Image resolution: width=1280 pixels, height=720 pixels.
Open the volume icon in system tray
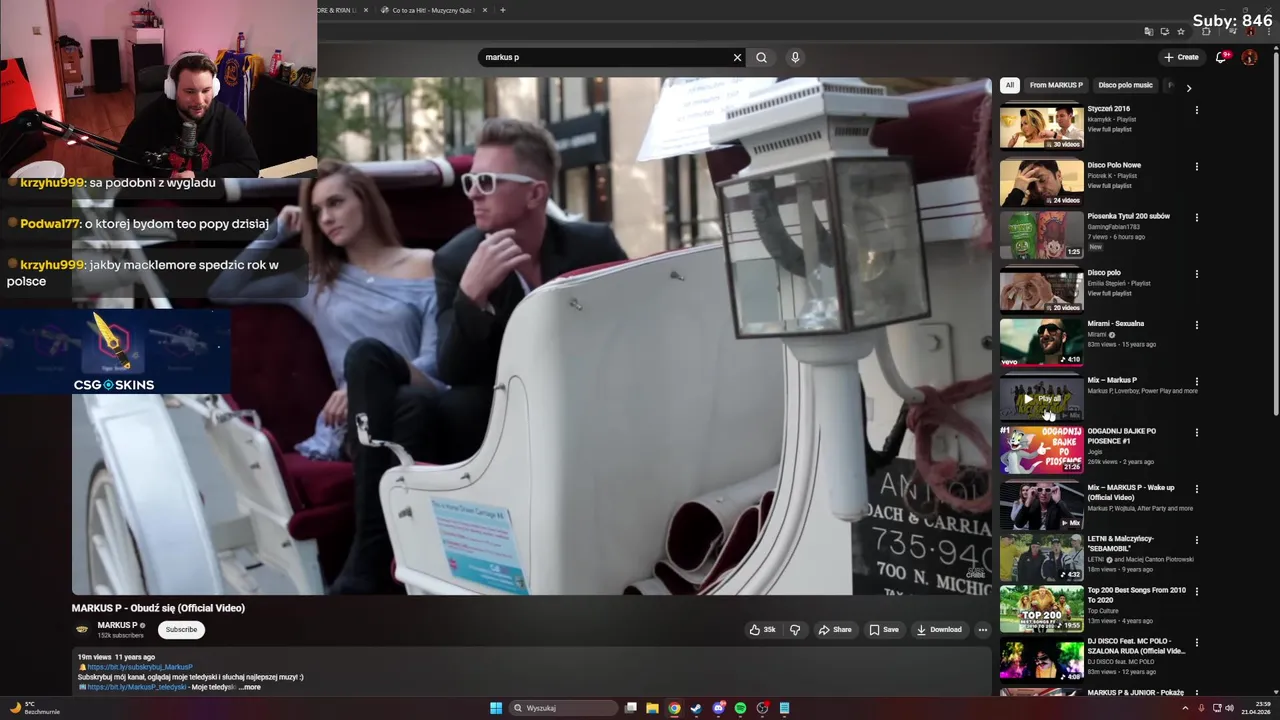click(1229, 708)
